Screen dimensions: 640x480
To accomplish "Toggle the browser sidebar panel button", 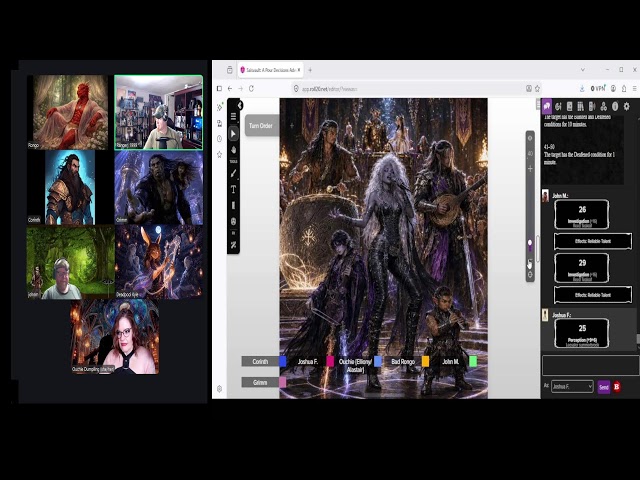I will [x=219, y=89].
